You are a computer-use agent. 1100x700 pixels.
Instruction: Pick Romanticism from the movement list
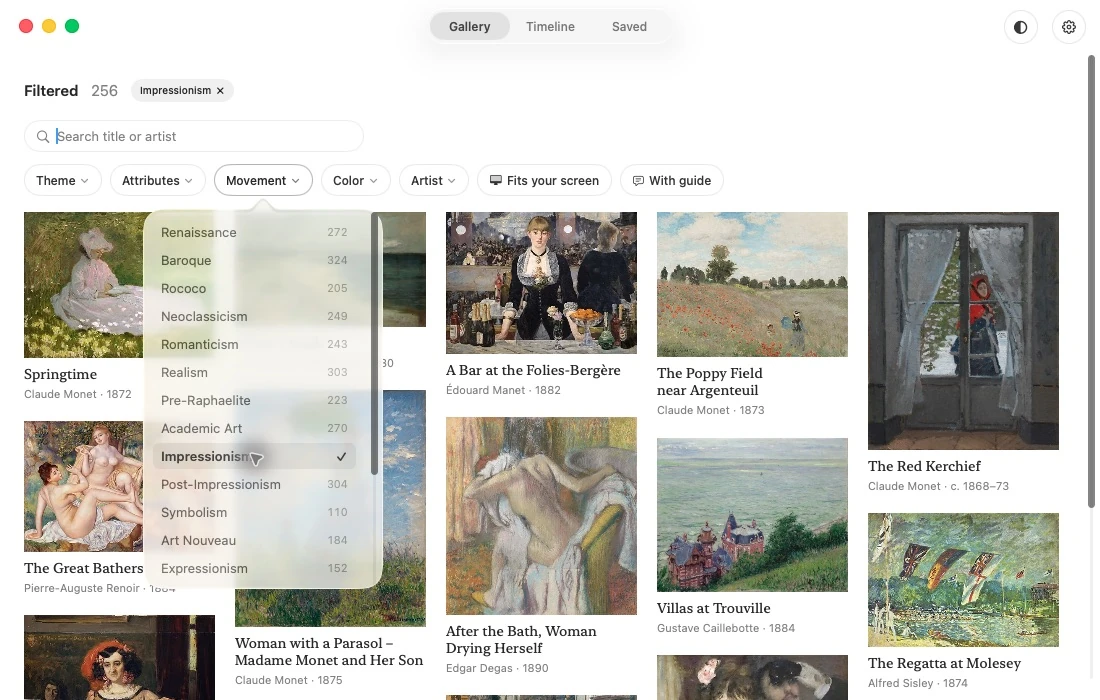[x=254, y=344]
